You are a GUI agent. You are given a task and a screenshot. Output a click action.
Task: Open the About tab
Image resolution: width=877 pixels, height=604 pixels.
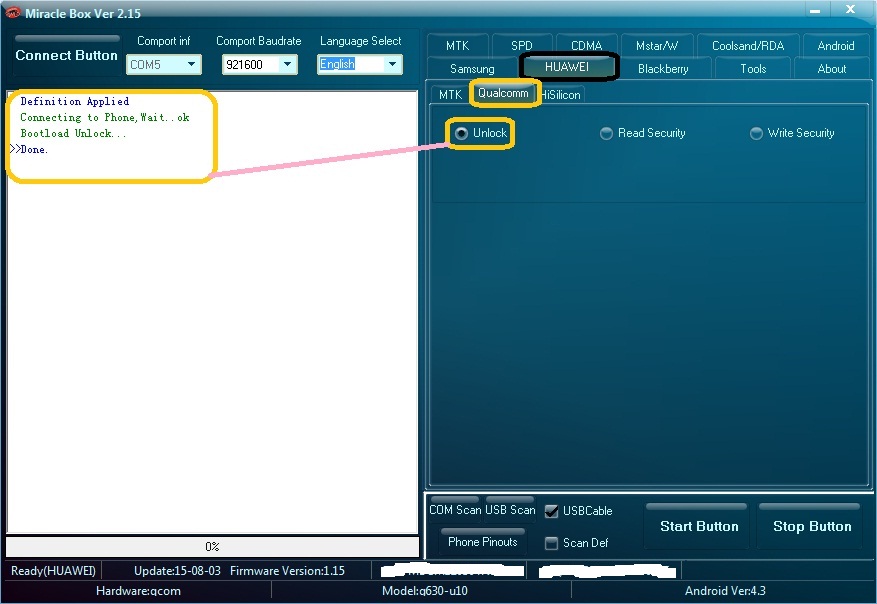tap(832, 69)
